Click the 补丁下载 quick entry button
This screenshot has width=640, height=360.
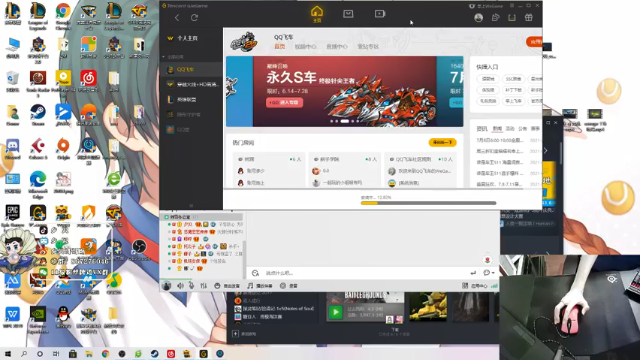click(513, 90)
